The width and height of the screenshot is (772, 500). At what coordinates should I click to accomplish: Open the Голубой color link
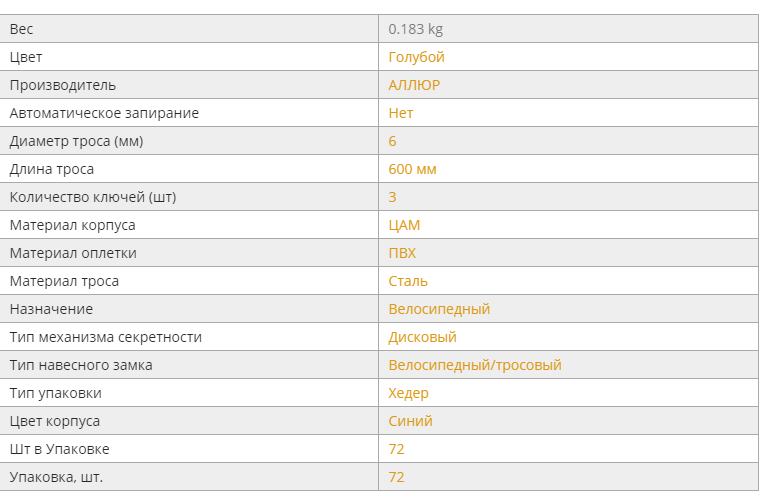coord(416,57)
